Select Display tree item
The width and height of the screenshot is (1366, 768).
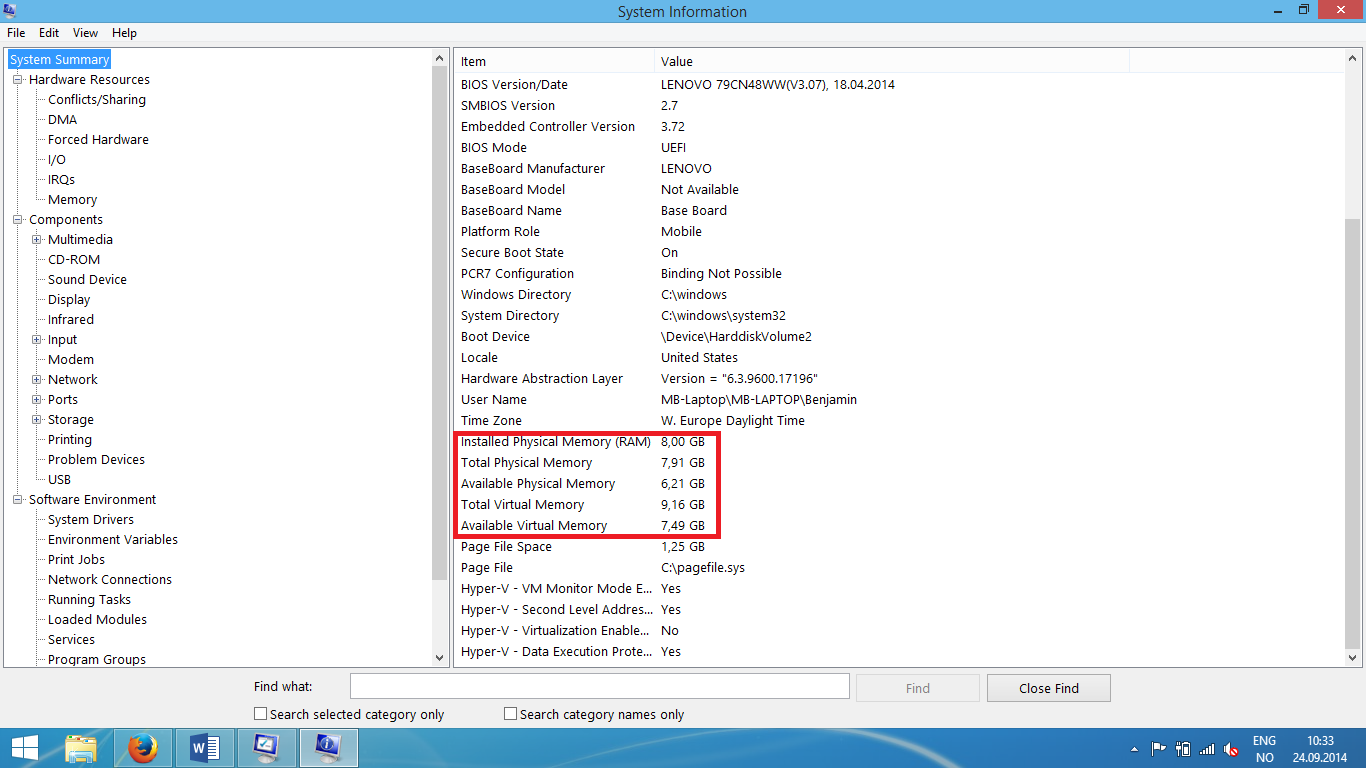69,300
